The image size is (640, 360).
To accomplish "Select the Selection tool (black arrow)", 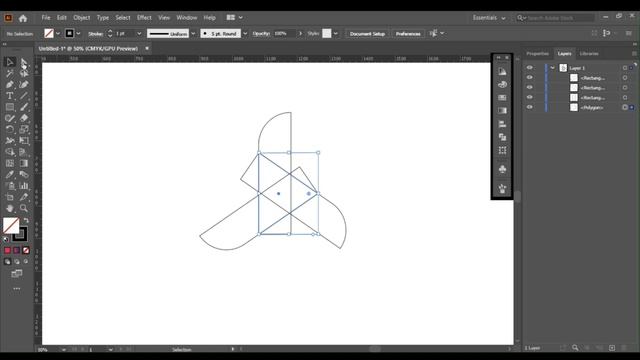I will [x=10, y=62].
